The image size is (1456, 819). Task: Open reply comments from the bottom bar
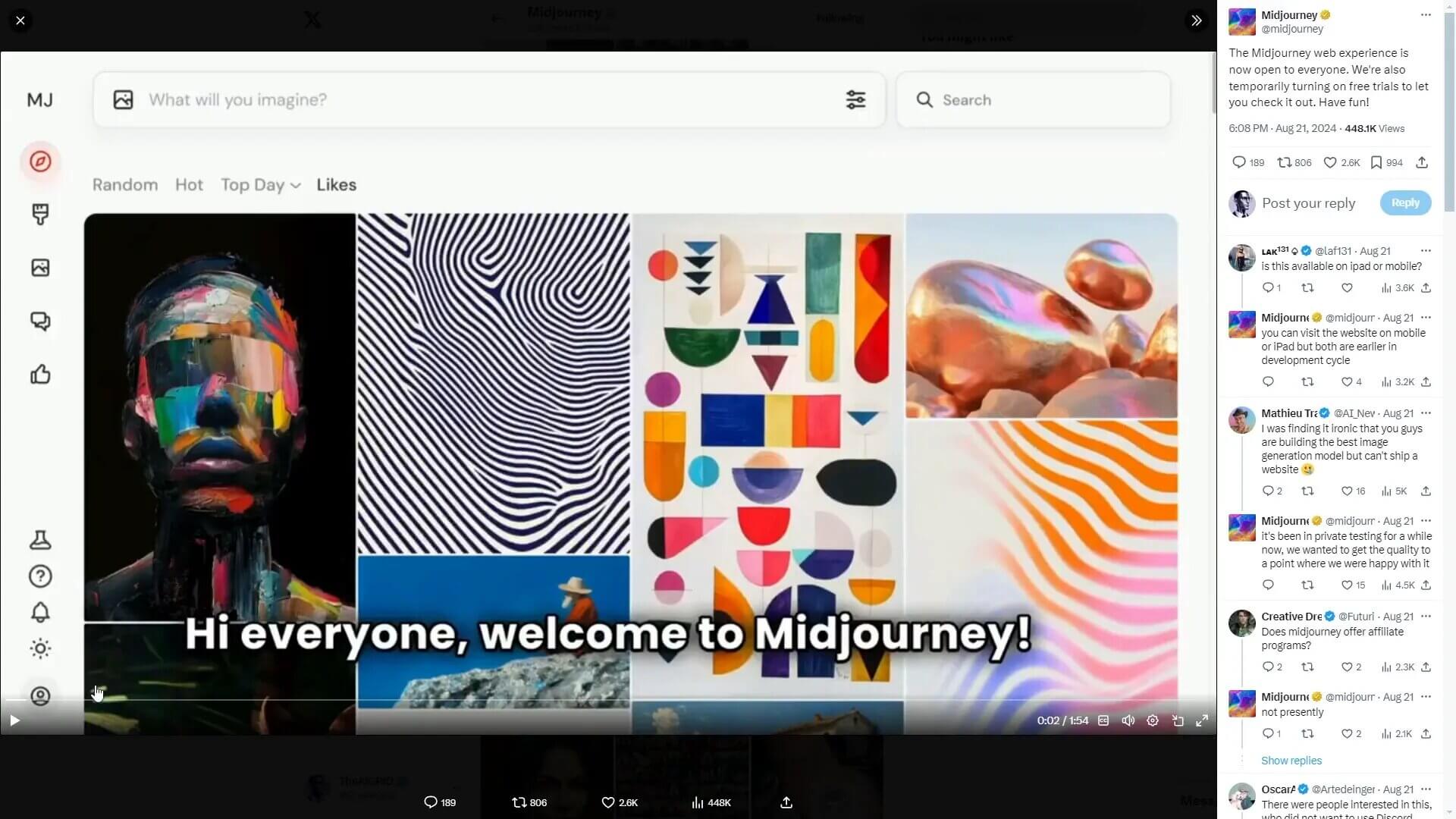tap(431, 802)
